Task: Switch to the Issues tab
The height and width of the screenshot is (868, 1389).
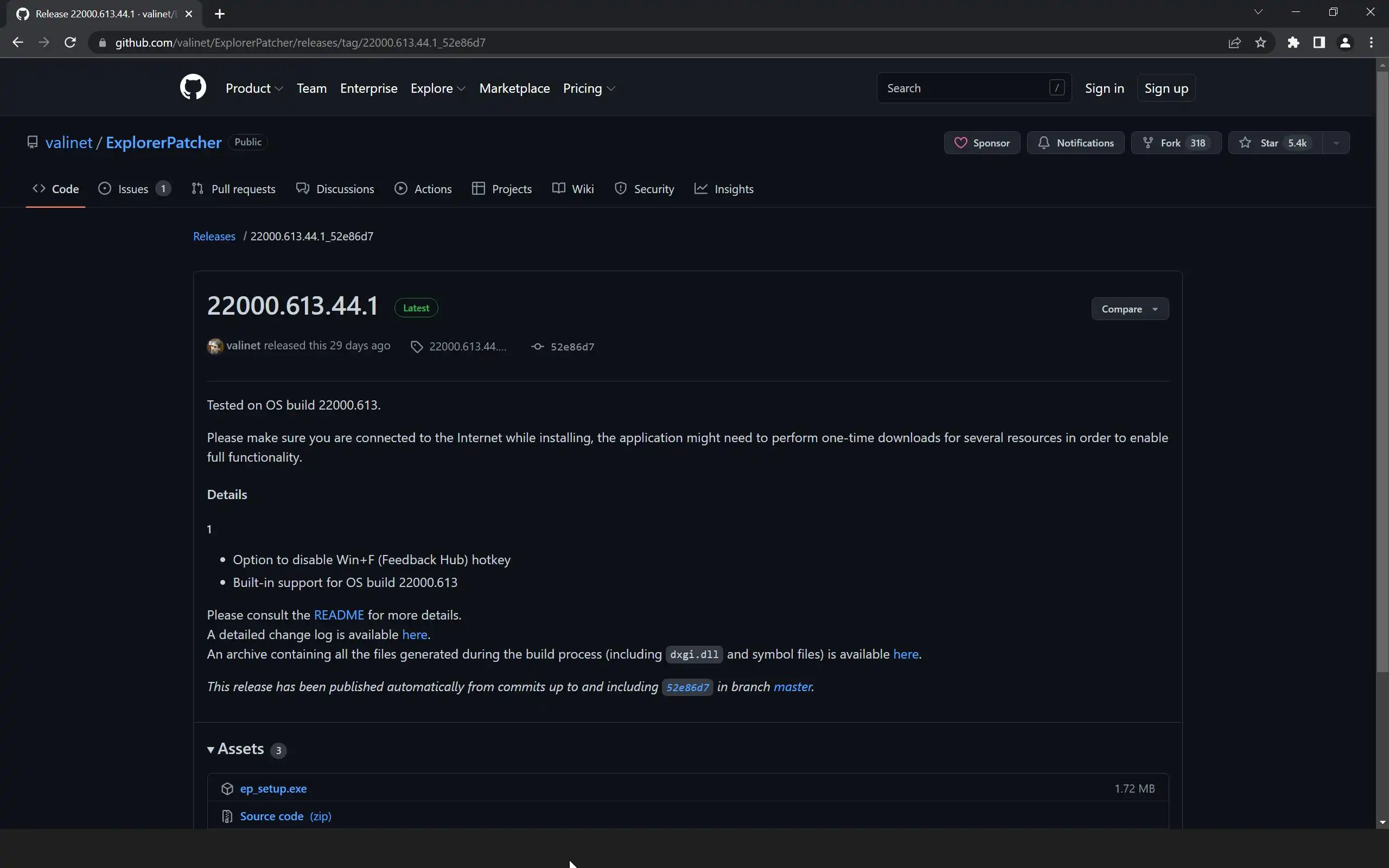Action: (x=133, y=189)
